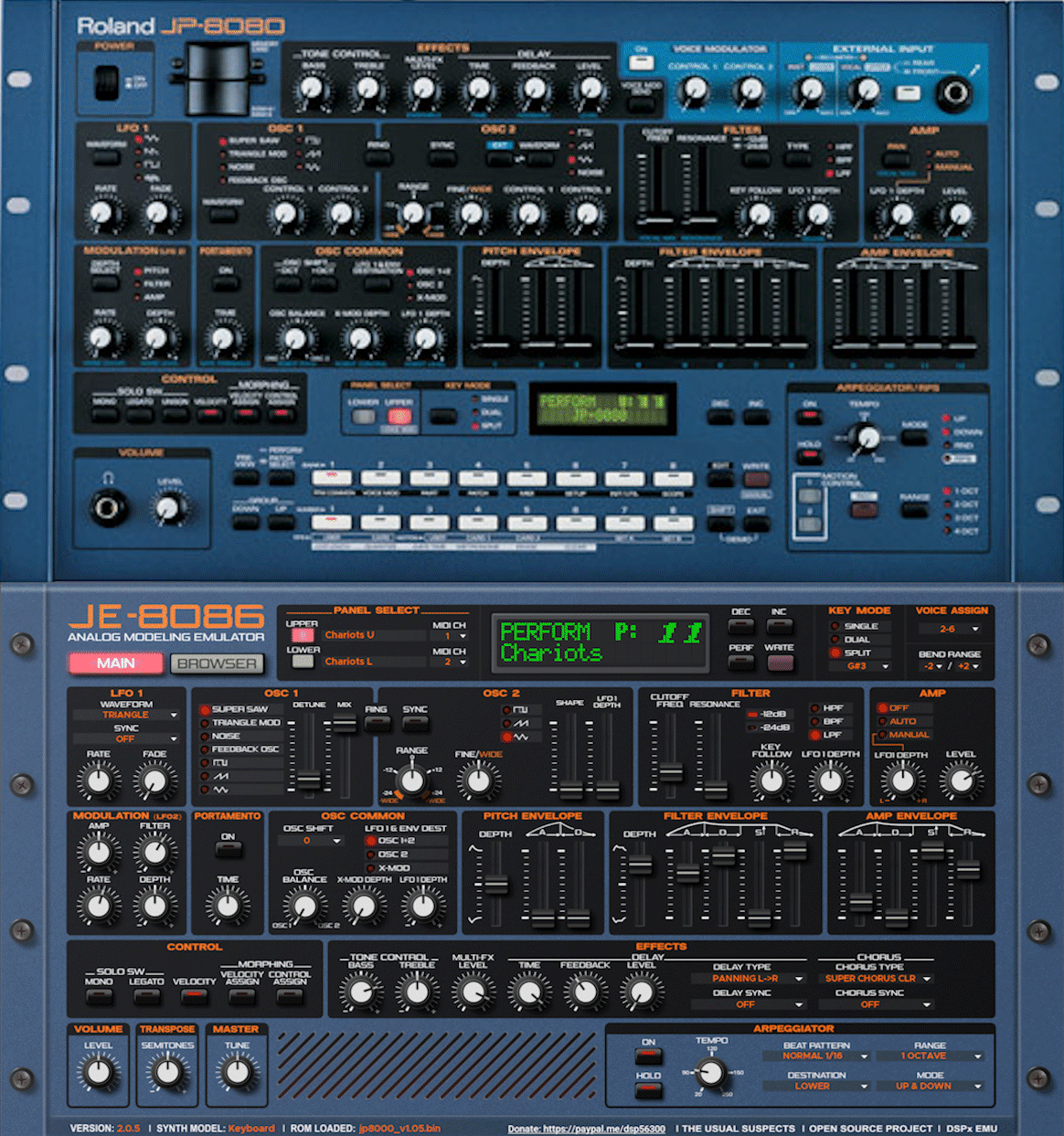The image size is (1064, 1136).
Task: Click the Filter Key Follow knob
Action: (771, 781)
